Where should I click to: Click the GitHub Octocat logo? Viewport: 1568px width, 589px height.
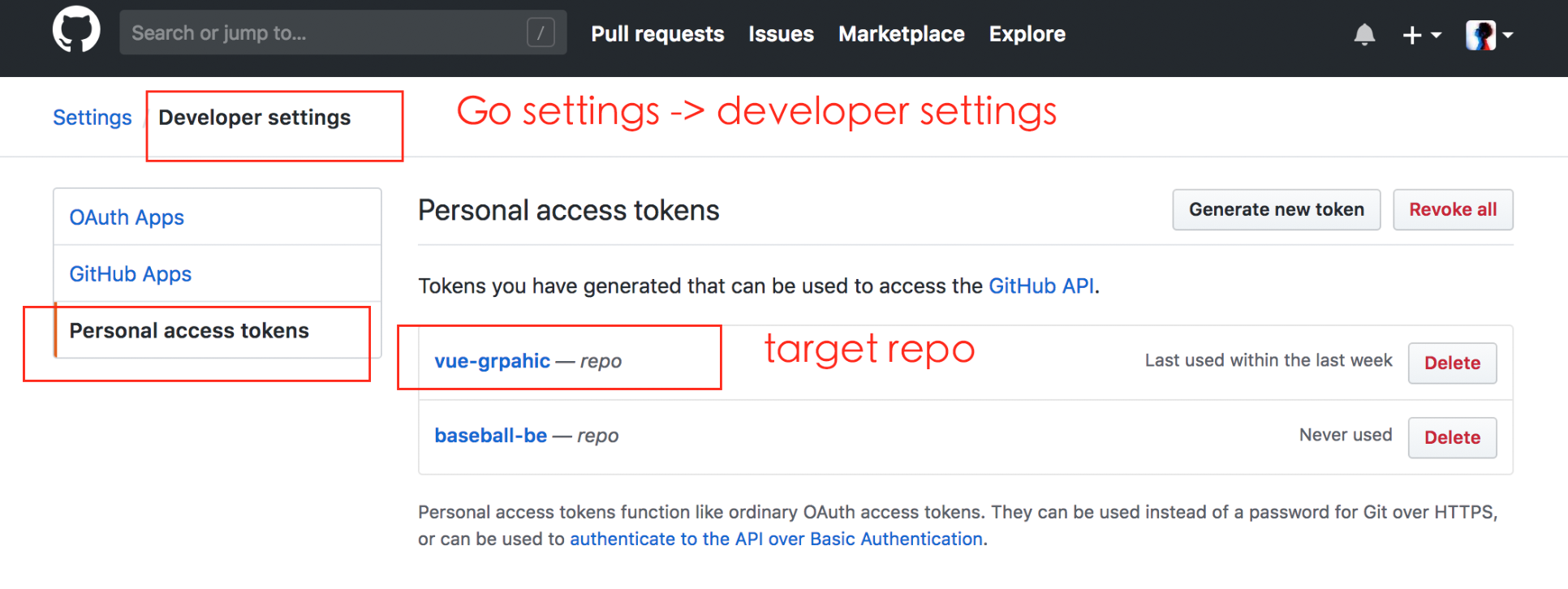[x=76, y=32]
